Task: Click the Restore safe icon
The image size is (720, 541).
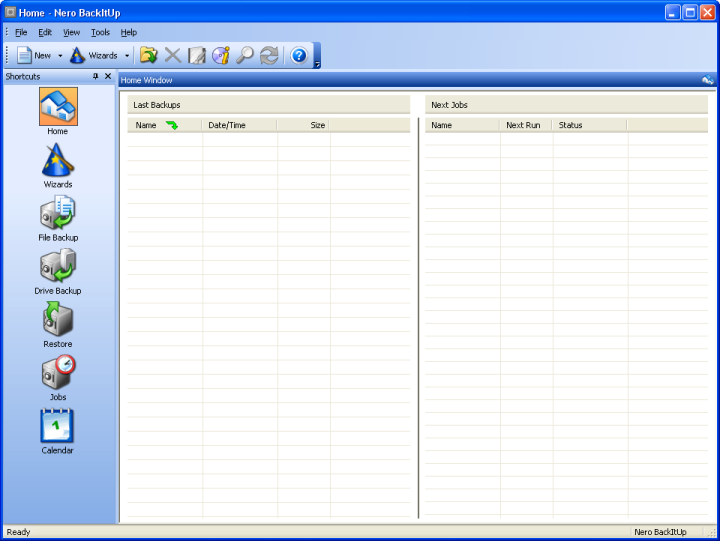Action: point(57,319)
